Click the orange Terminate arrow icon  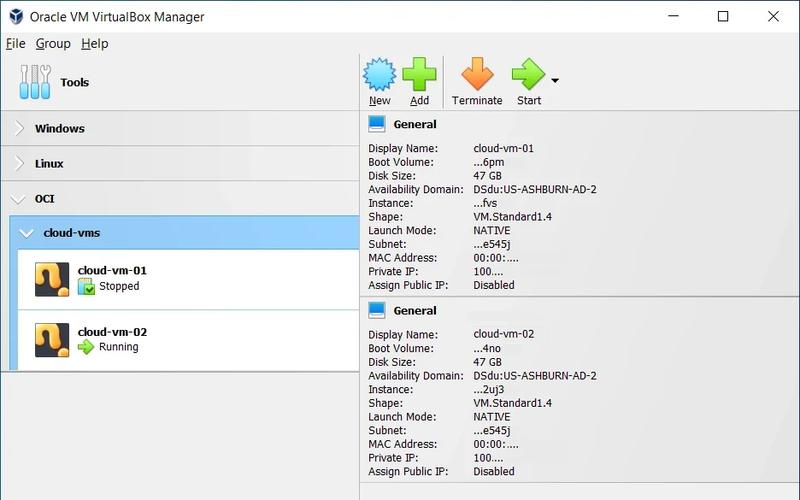[477, 74]
